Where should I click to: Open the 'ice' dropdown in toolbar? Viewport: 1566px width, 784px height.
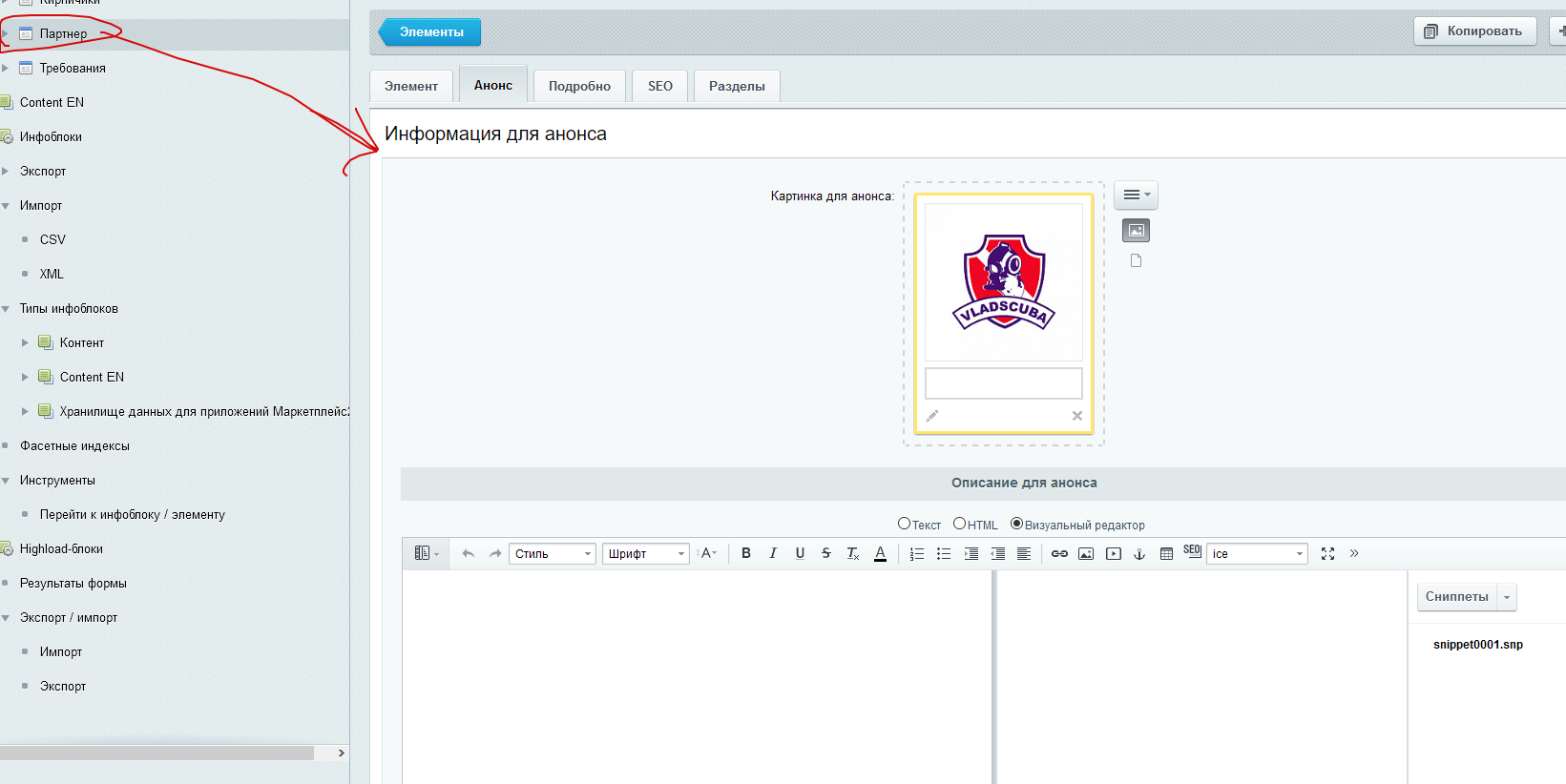pyautogui.click(x=1257, y=553)
